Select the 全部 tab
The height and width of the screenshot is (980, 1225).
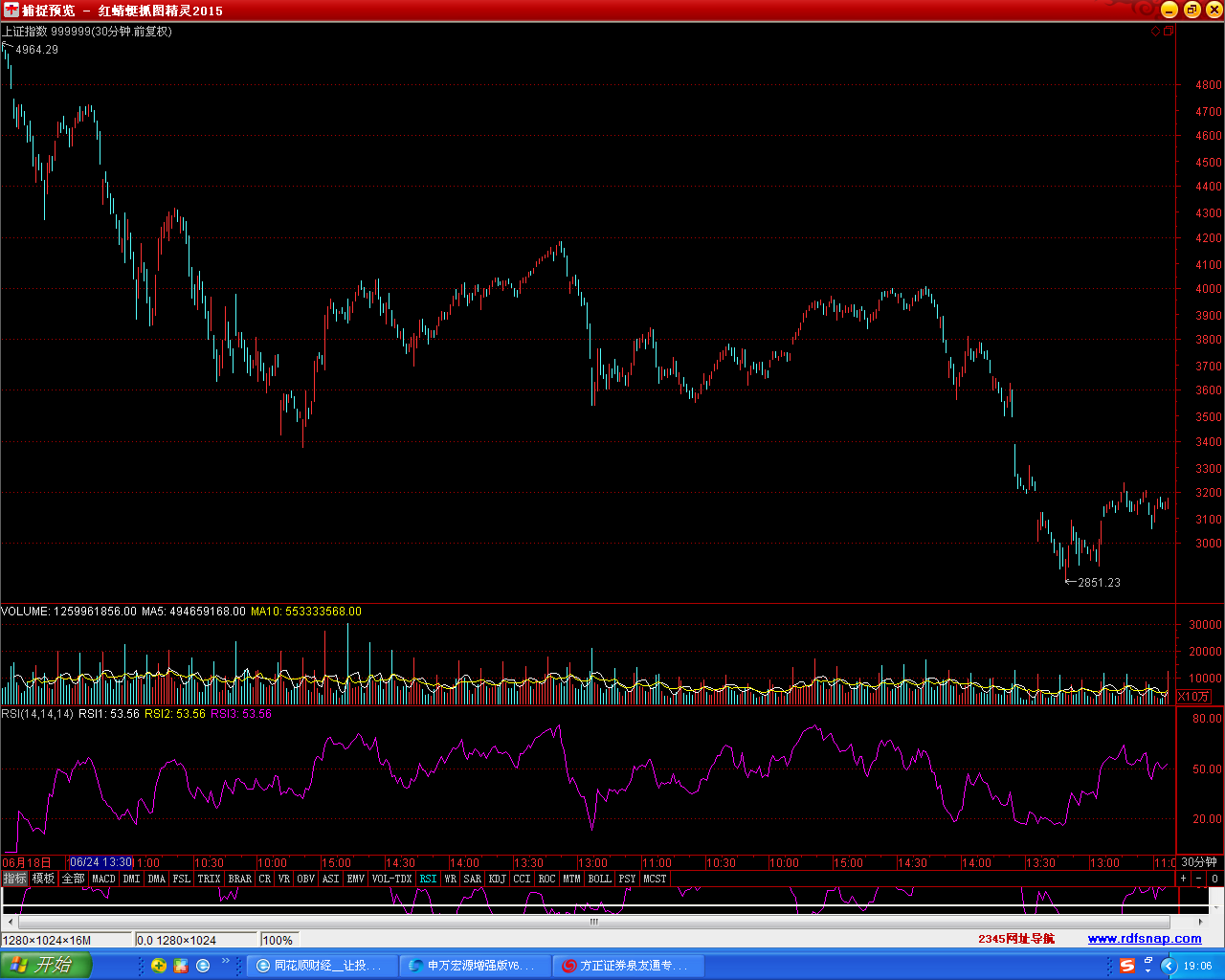(x=74, y=879)
